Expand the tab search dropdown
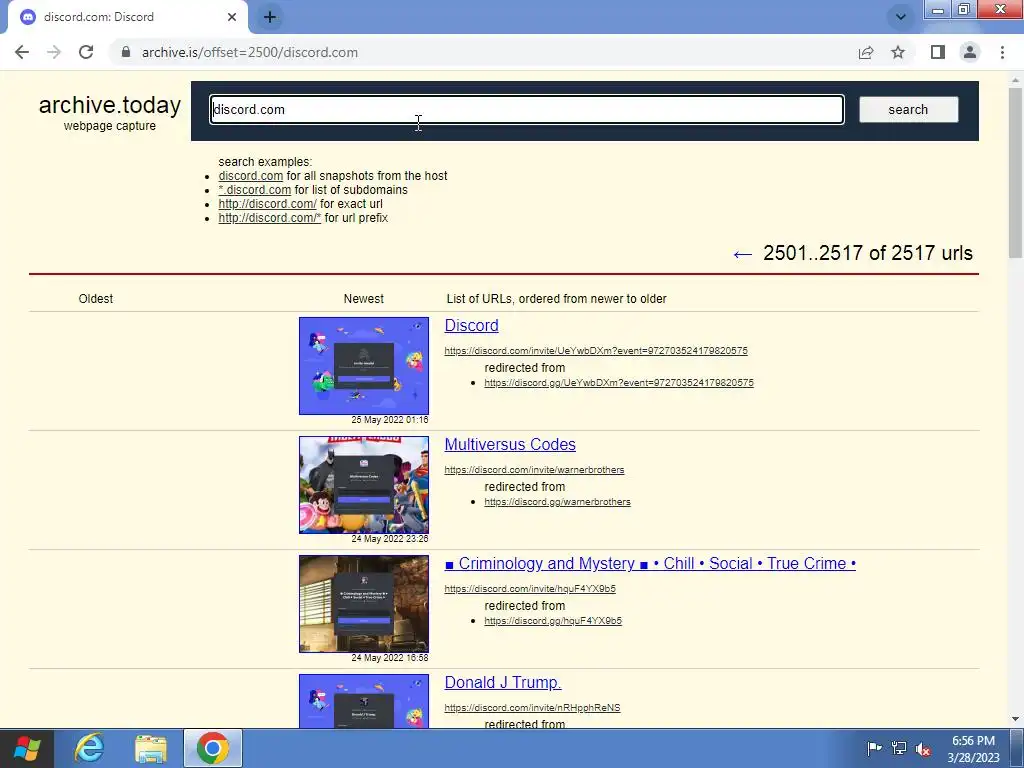This screenshot has height=768, width=1024. [x=901, y=17]
